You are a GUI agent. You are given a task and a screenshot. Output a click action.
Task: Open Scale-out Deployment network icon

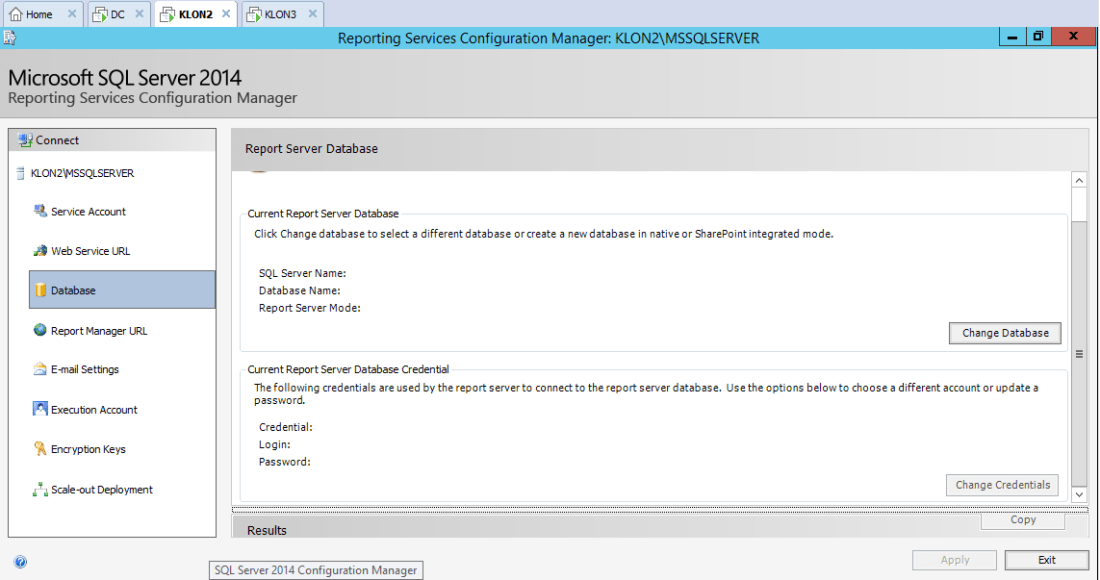point(40,489)
